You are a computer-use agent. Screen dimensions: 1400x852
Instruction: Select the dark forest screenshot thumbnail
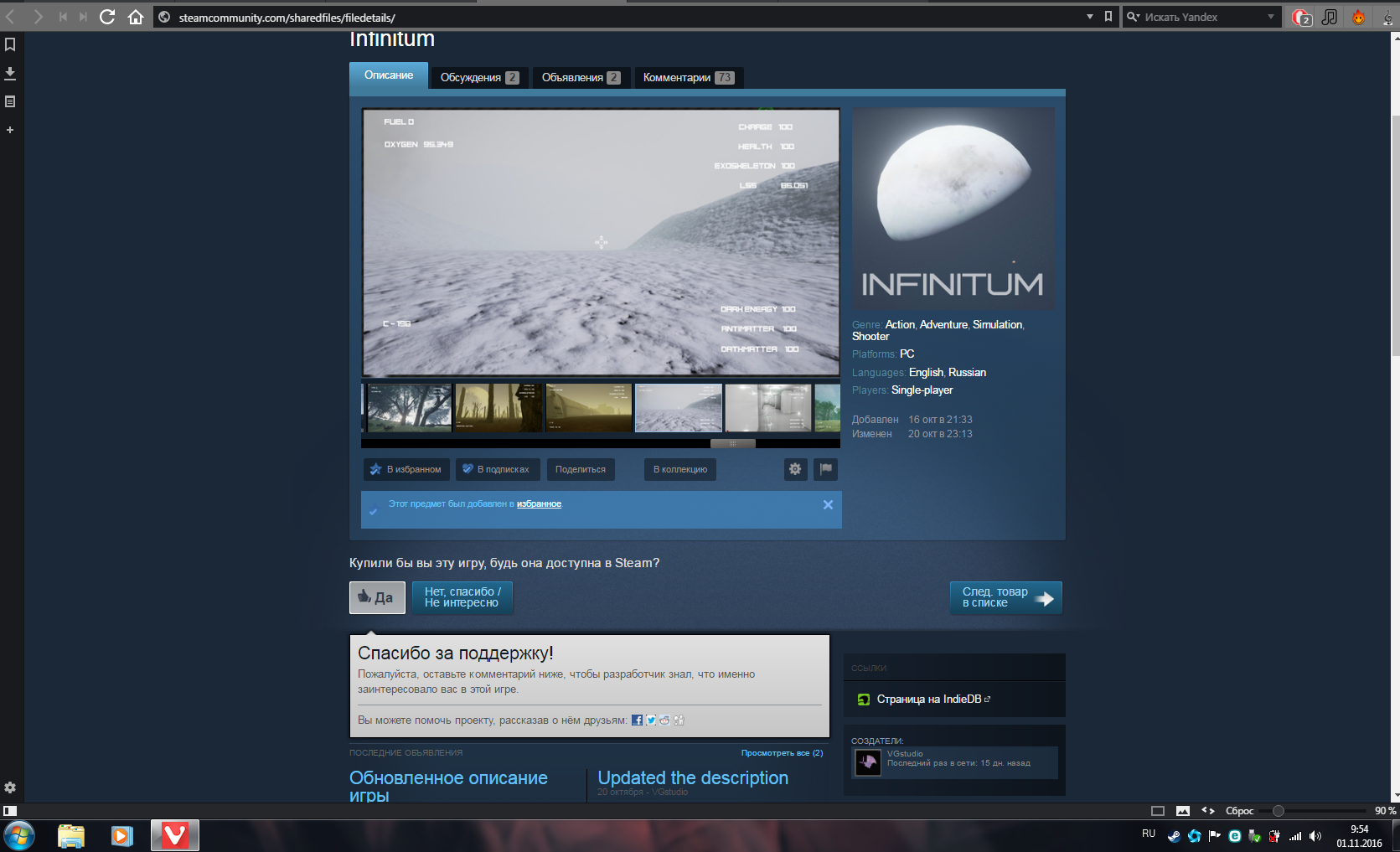coord(409,408)
